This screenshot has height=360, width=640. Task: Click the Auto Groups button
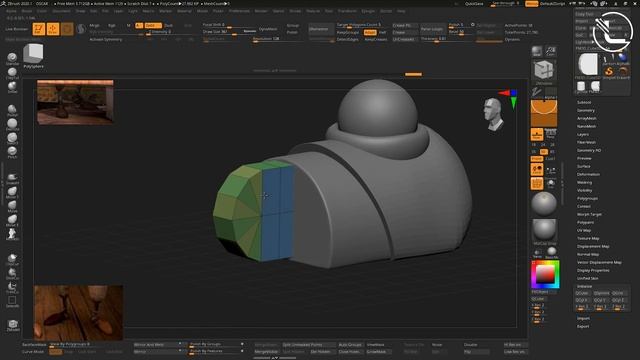[350, 345]
